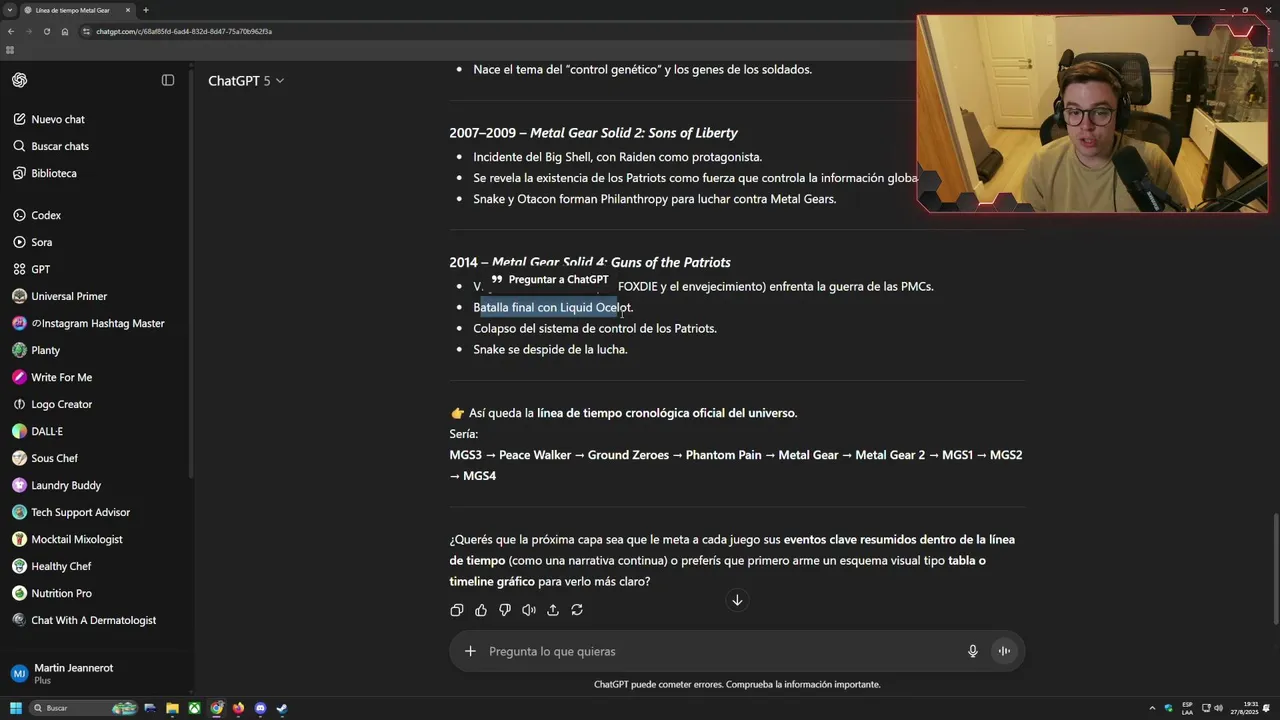Give the response a thumbs down
Viewport: 1280px width, 720px height.
505,610
